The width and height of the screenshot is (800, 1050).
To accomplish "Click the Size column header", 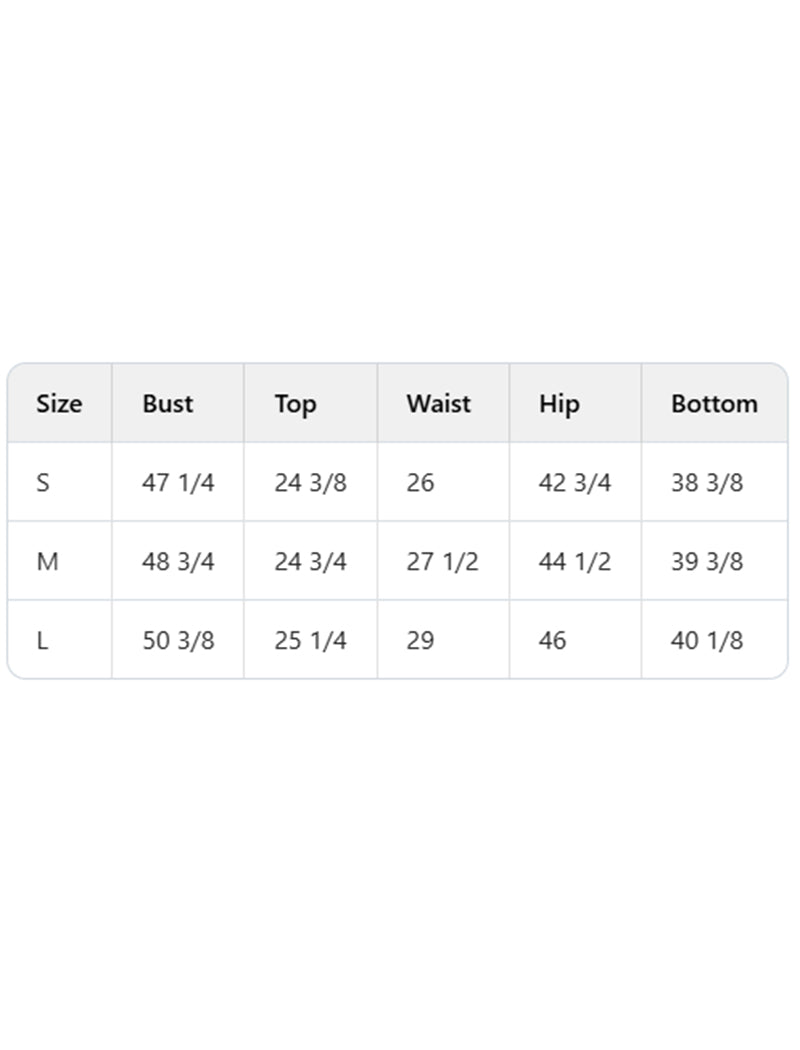I will (59, 404).
